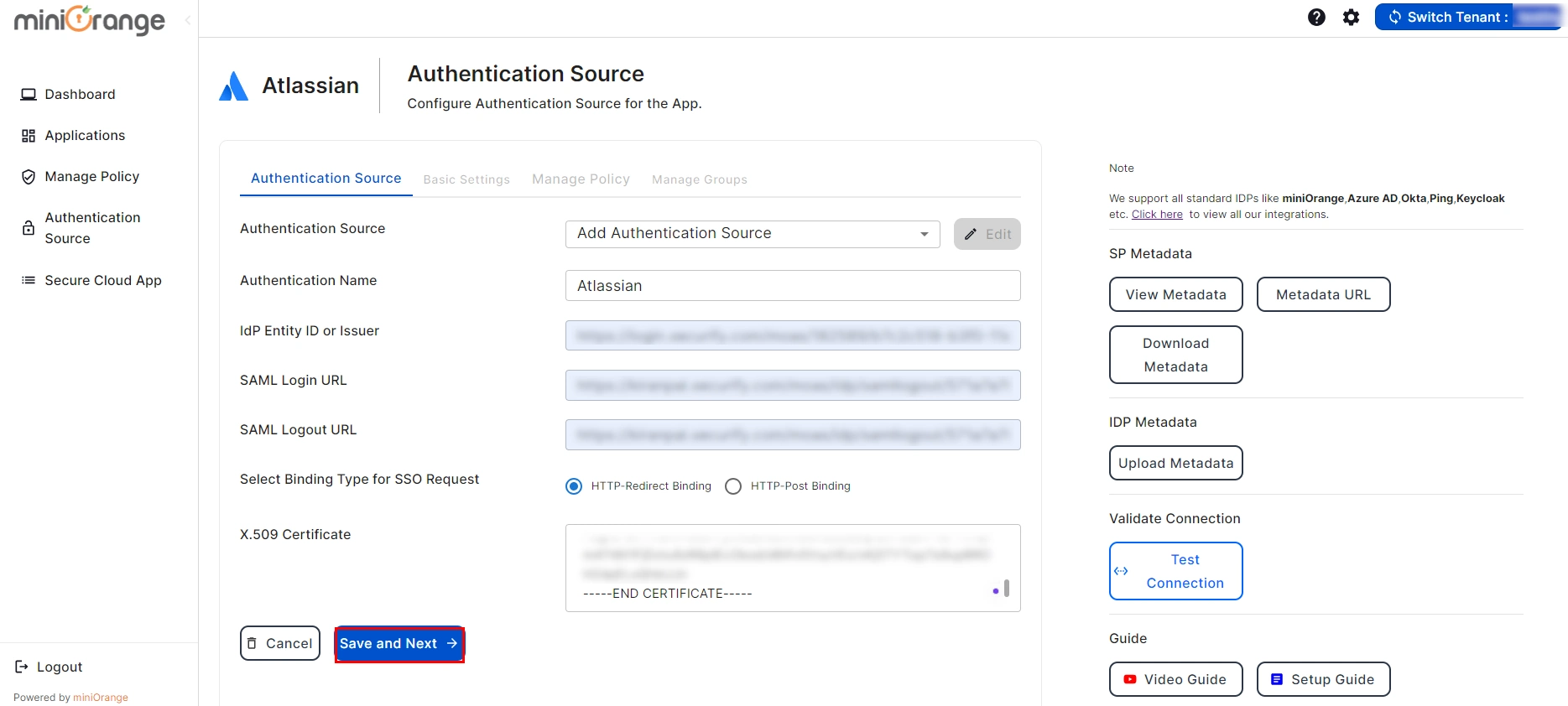Viewport: 1568px width, 706px height.
Task: Click Save and Next button
Action: coord(399,644)
